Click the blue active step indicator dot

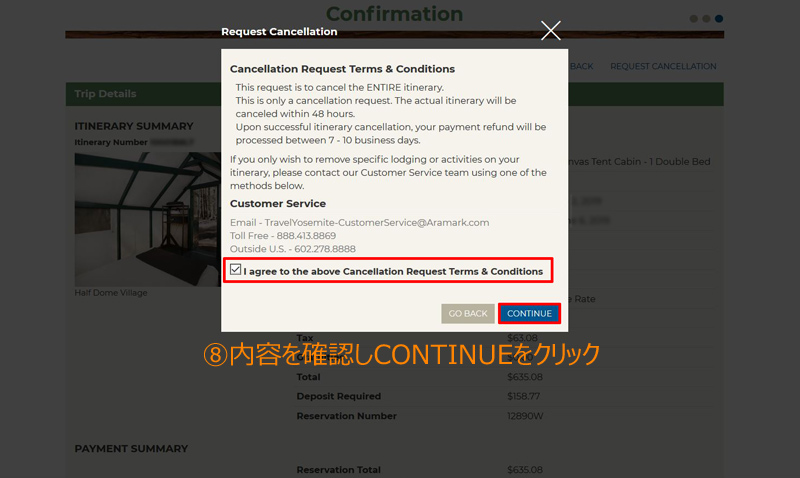[719, 18]
